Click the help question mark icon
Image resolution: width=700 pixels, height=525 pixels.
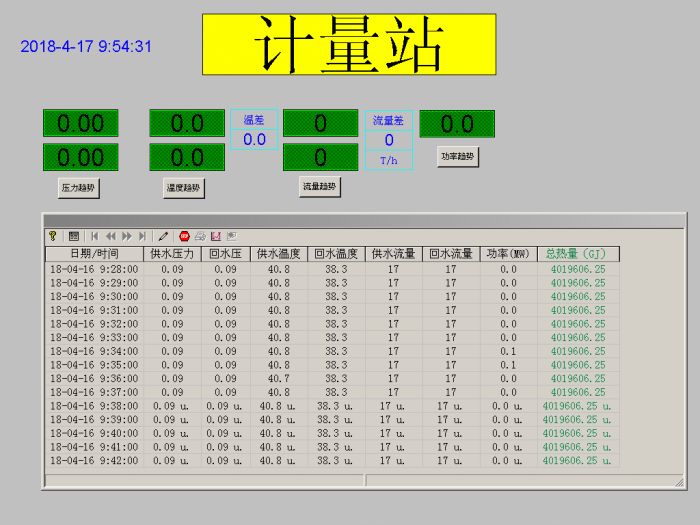[x=53, y=236]
